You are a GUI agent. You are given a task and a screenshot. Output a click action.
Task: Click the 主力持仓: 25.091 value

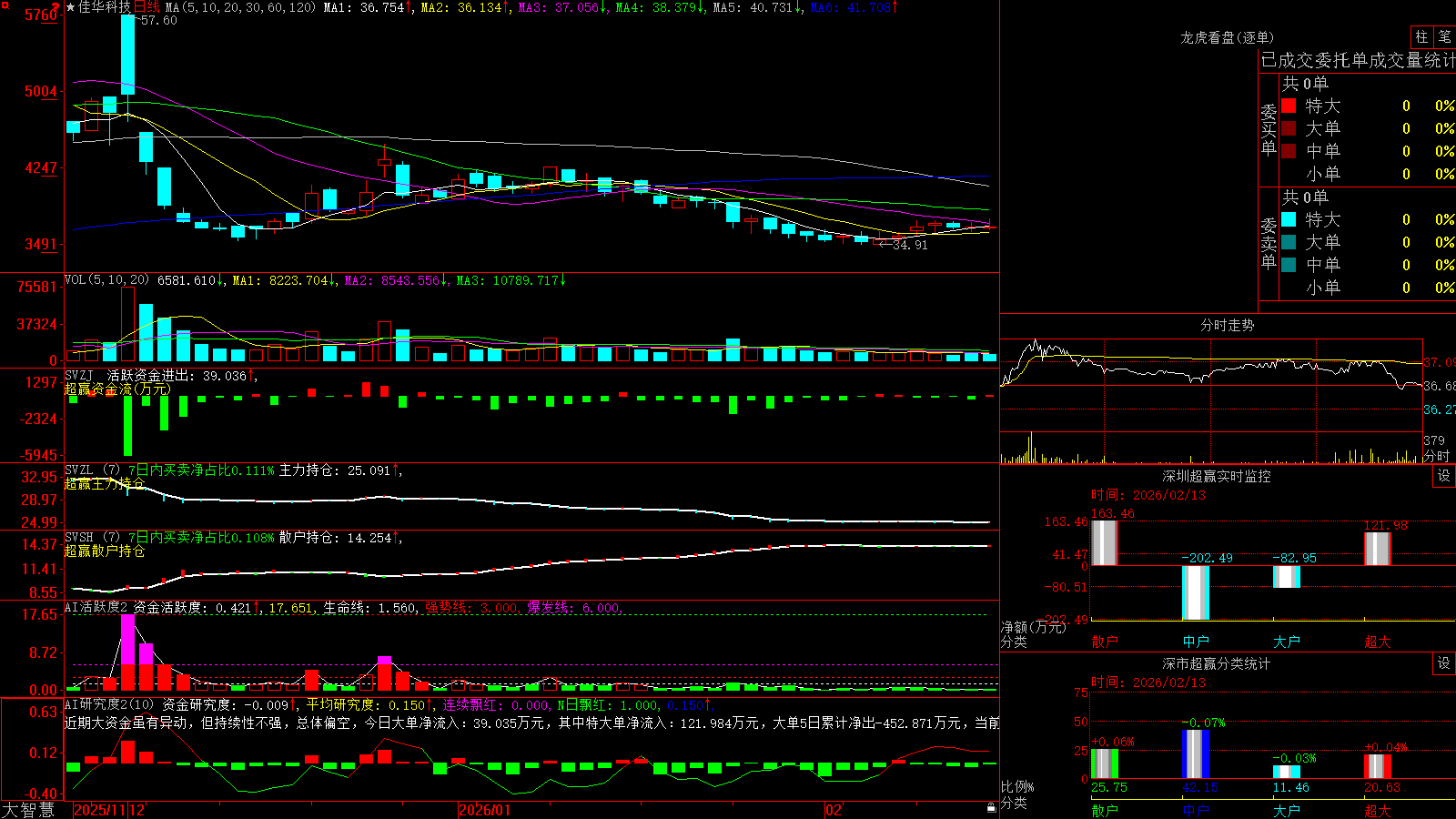coord(334,470)
